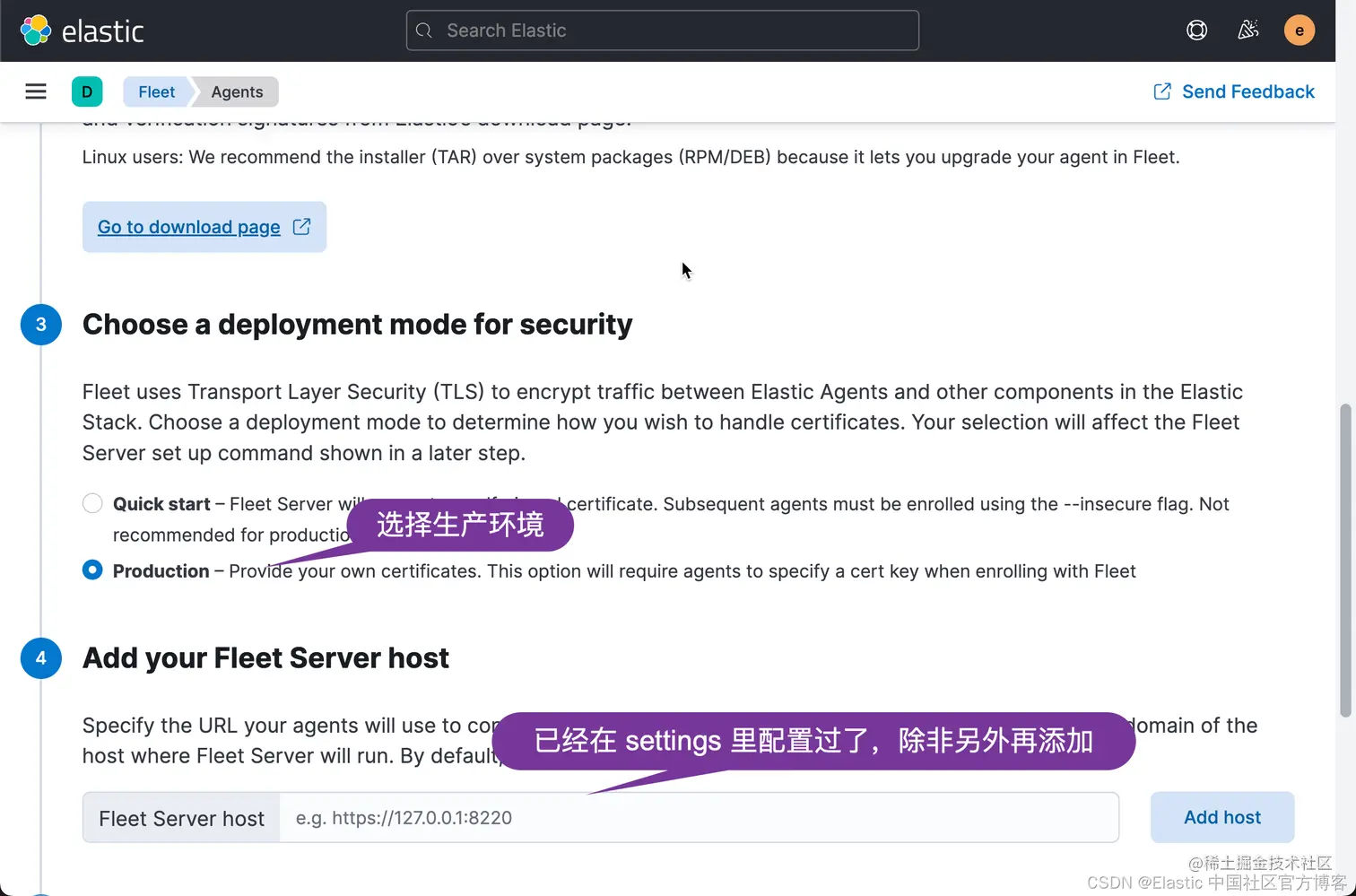Open the user avatar menu

point(1299,30)
